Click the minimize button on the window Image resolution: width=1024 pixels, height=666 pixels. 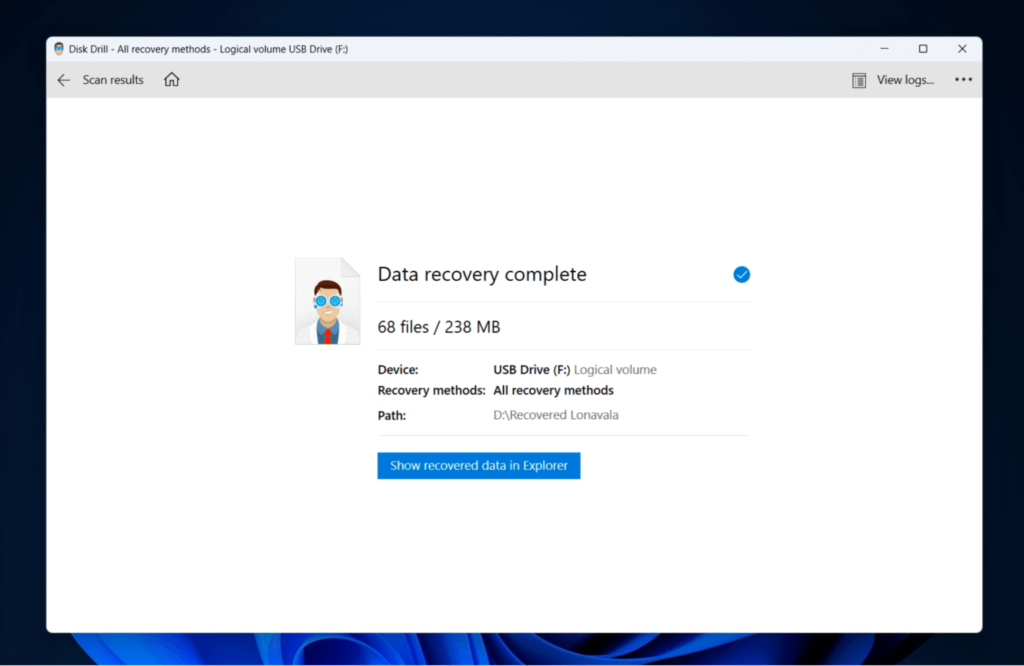884,48
